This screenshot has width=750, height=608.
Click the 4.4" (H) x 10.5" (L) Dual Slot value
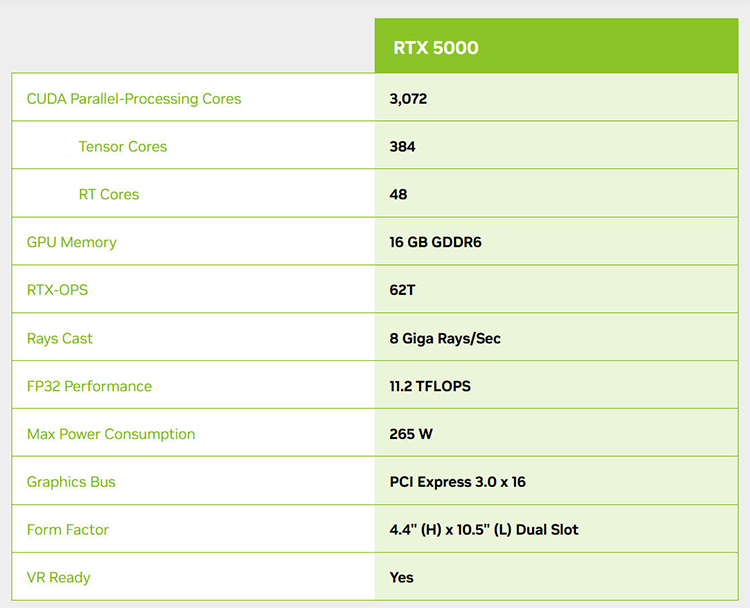484,530
